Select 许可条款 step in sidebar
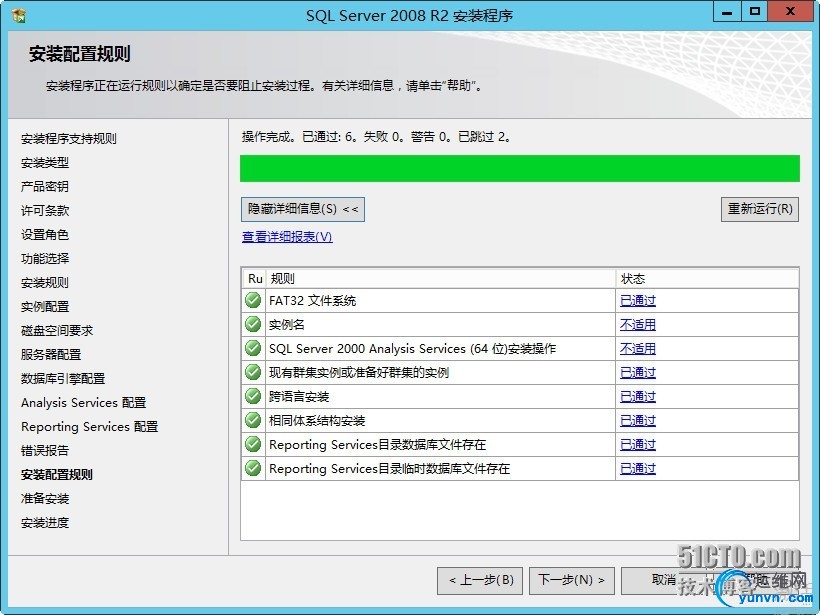820x615 pixels. pos(45,211)
